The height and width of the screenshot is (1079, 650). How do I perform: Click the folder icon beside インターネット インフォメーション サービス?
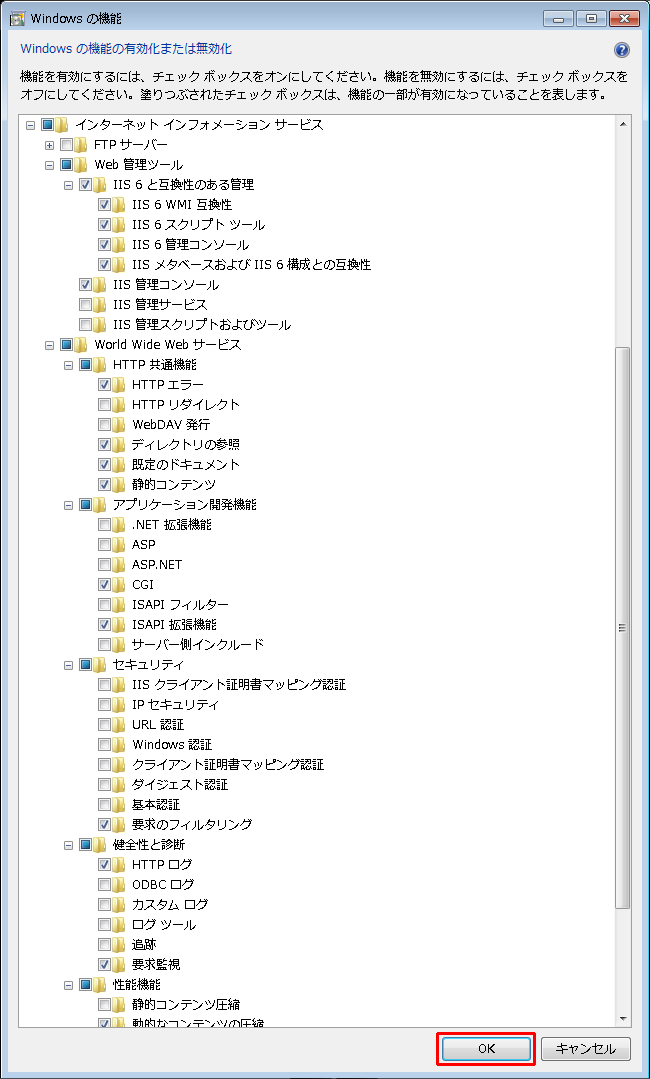pyautogui.click(x=62, y=125)
